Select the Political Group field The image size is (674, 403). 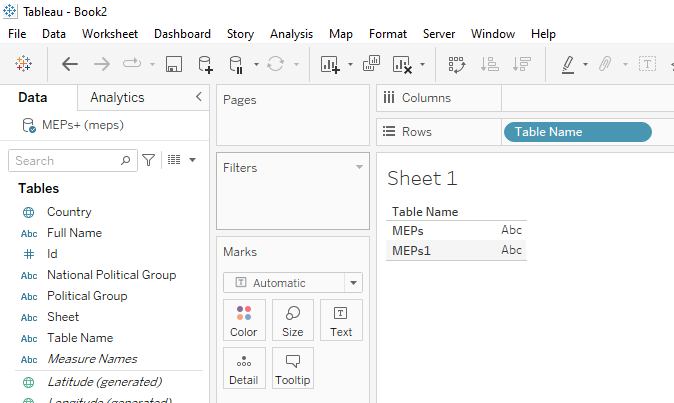point(87,296)
